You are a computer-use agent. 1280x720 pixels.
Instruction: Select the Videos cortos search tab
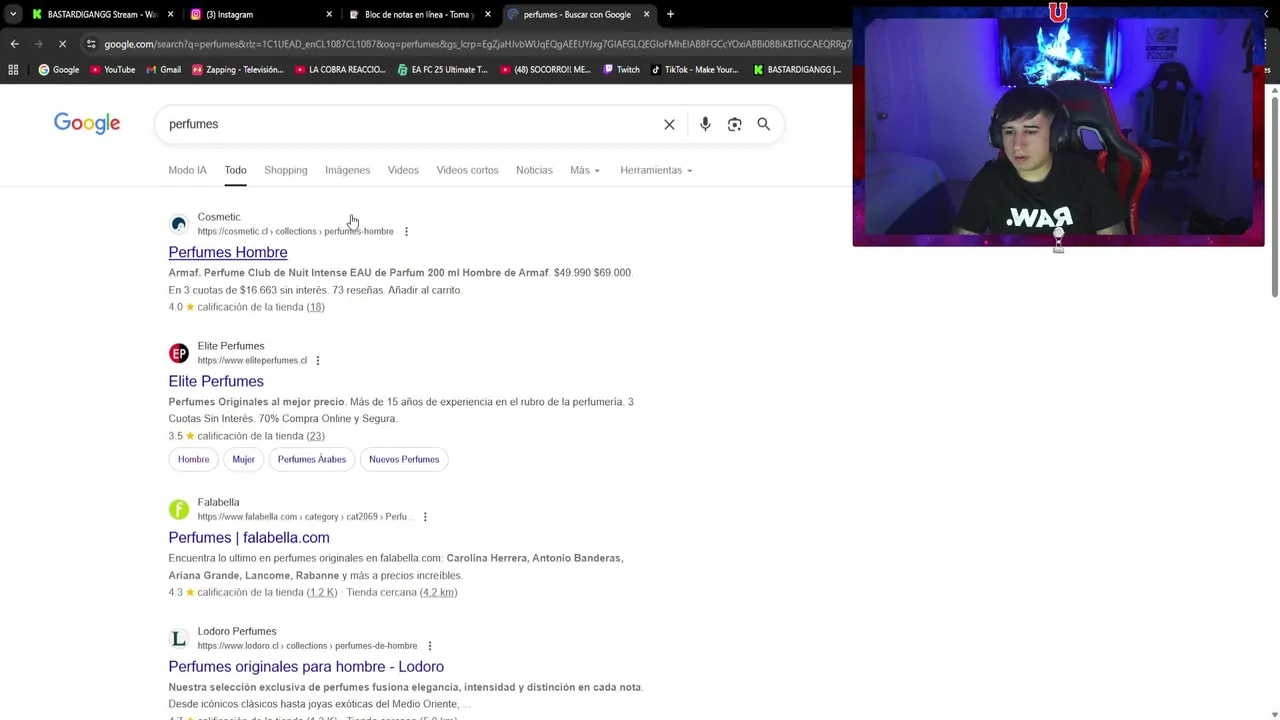point(467,170)
